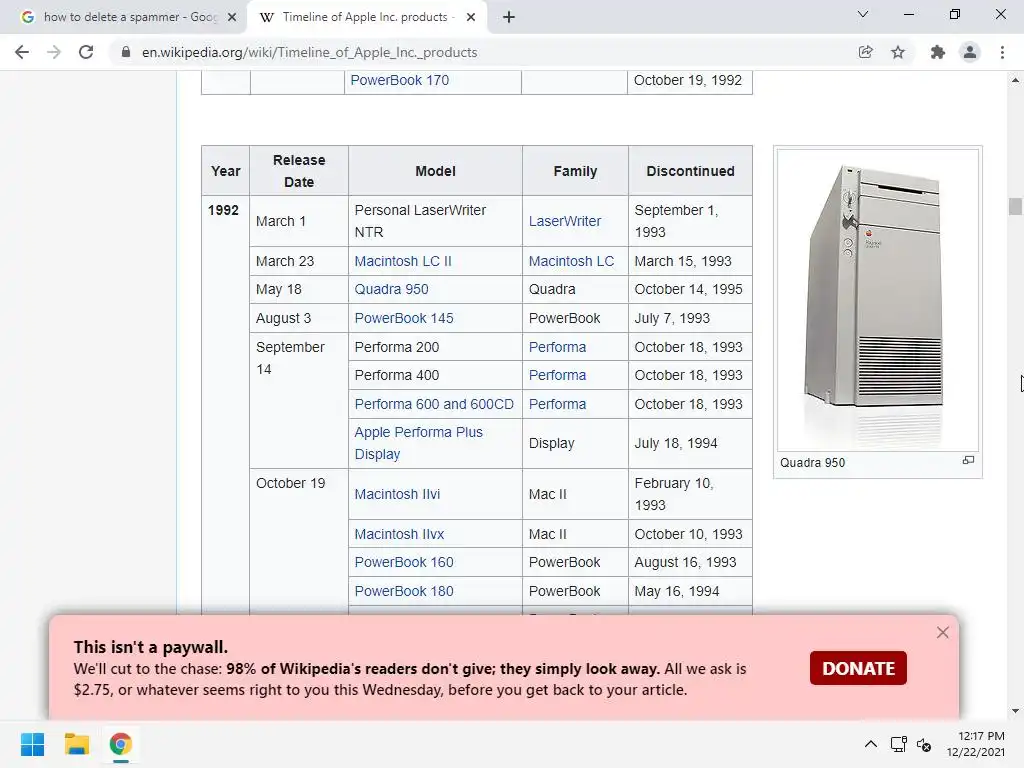Viewport: 1024px width, 768px height.
Task: Open Chrome extensions puzzle icon
Action: coord(937,52)
